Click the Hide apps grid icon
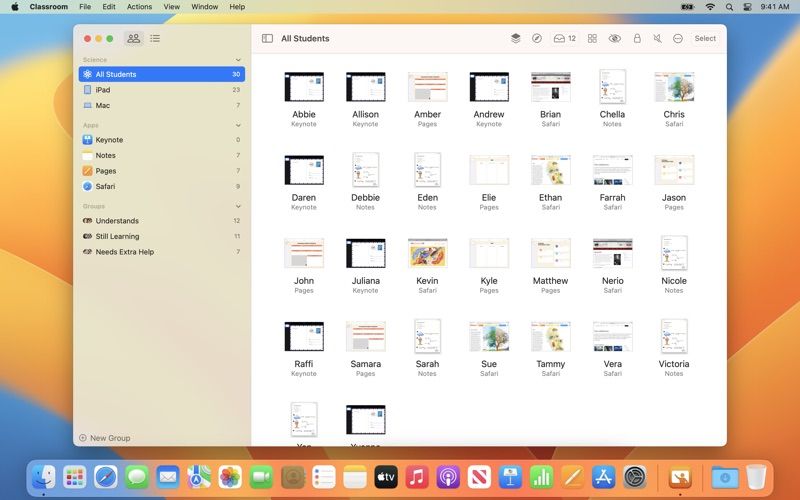The image size is (800, 500). tap(592, 38)
